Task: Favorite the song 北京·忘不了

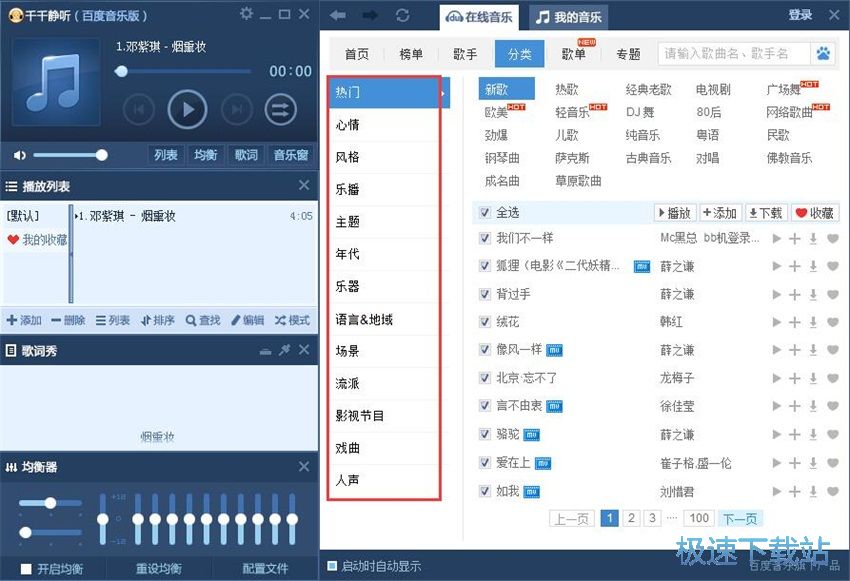Action: 833,378
